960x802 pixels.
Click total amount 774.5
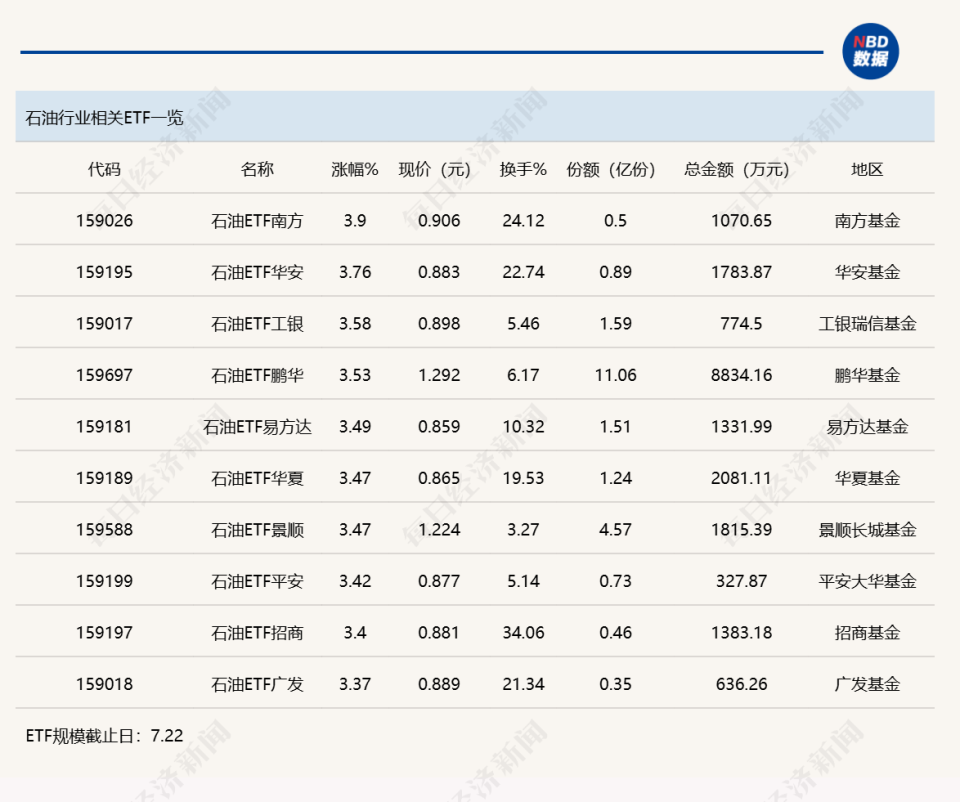[x=741, y=323]
